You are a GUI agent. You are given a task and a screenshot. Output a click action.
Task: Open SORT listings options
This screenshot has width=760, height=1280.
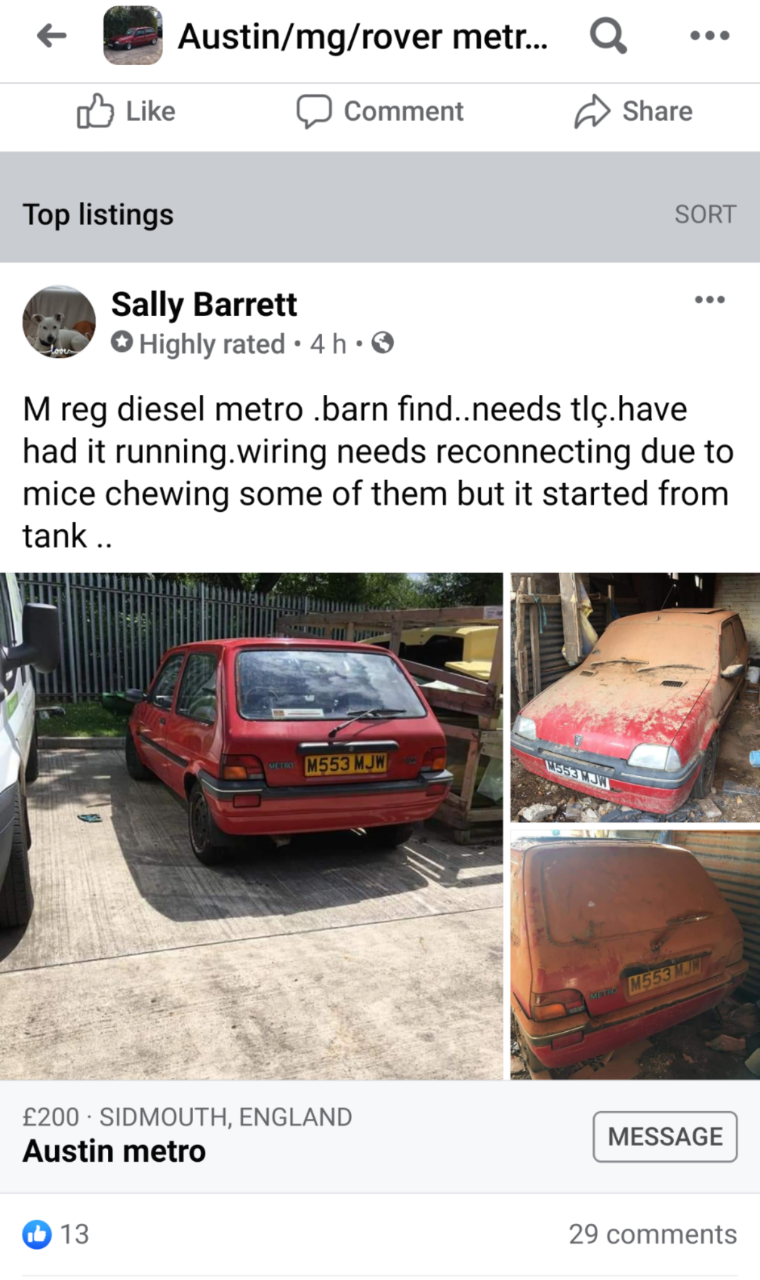click(x=705, y=214)
